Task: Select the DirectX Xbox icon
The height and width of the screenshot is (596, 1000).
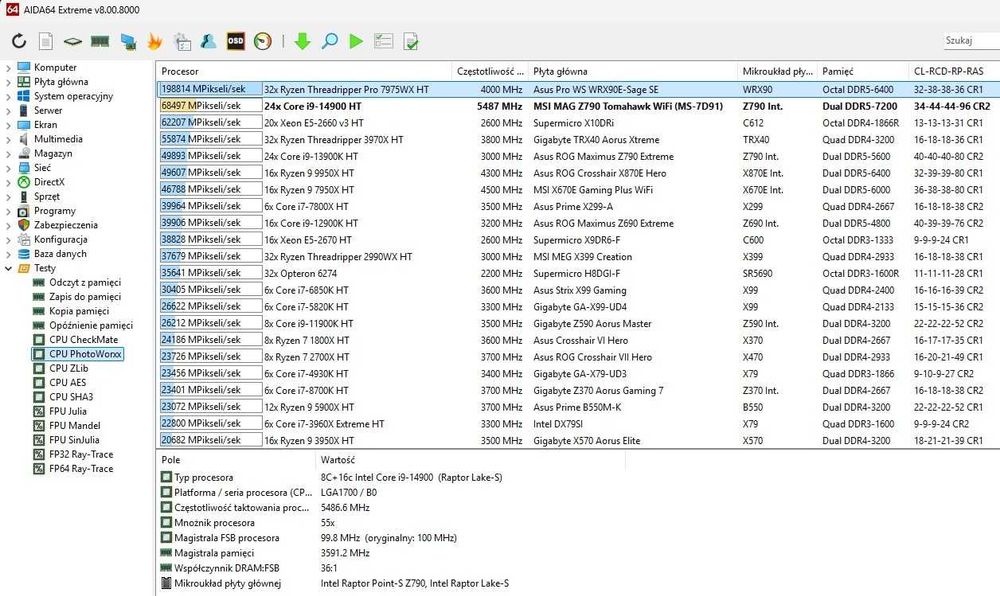Action: (x=24, y=182)
